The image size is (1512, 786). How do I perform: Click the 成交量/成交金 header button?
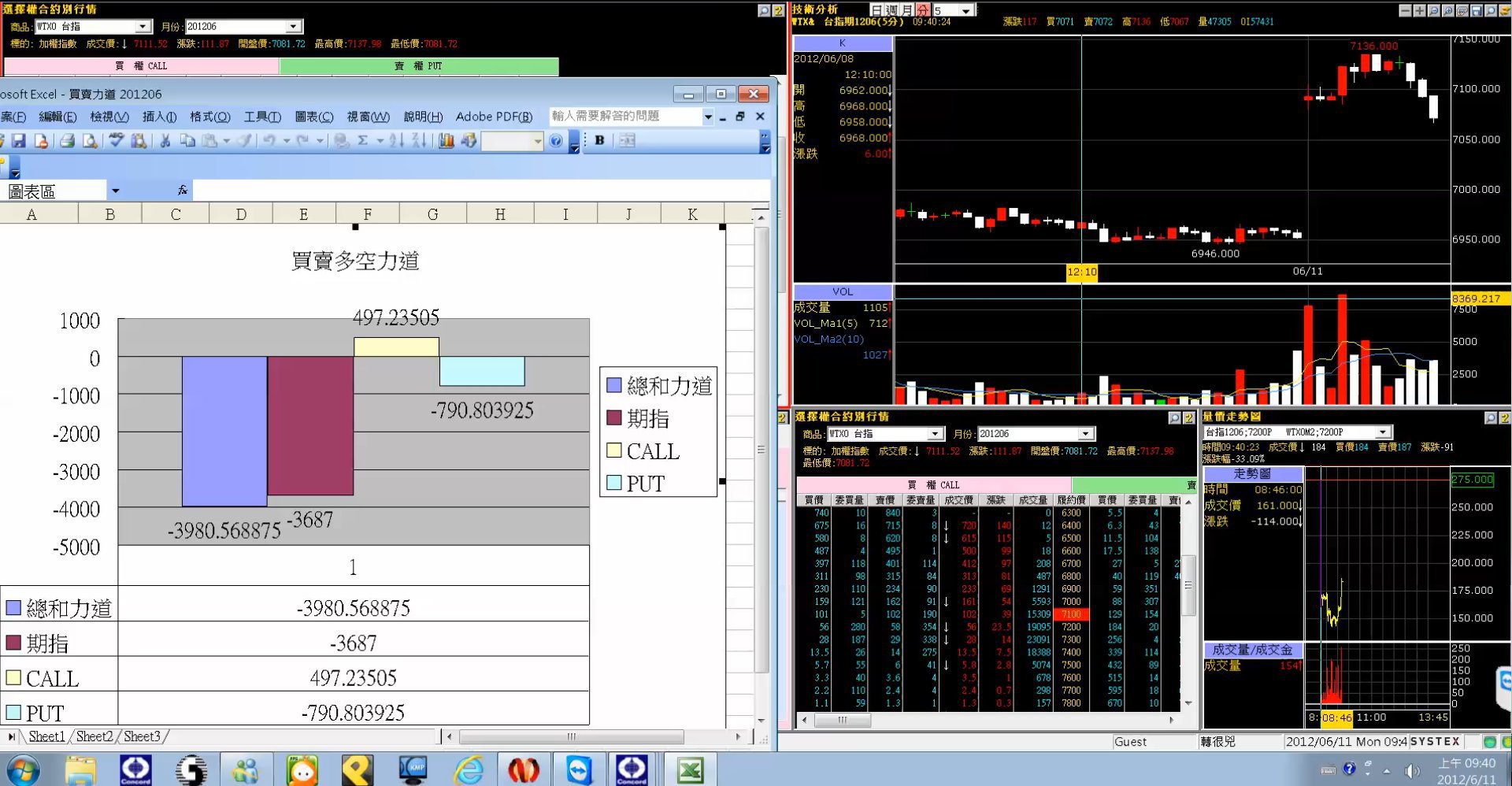coord(1252,650)
